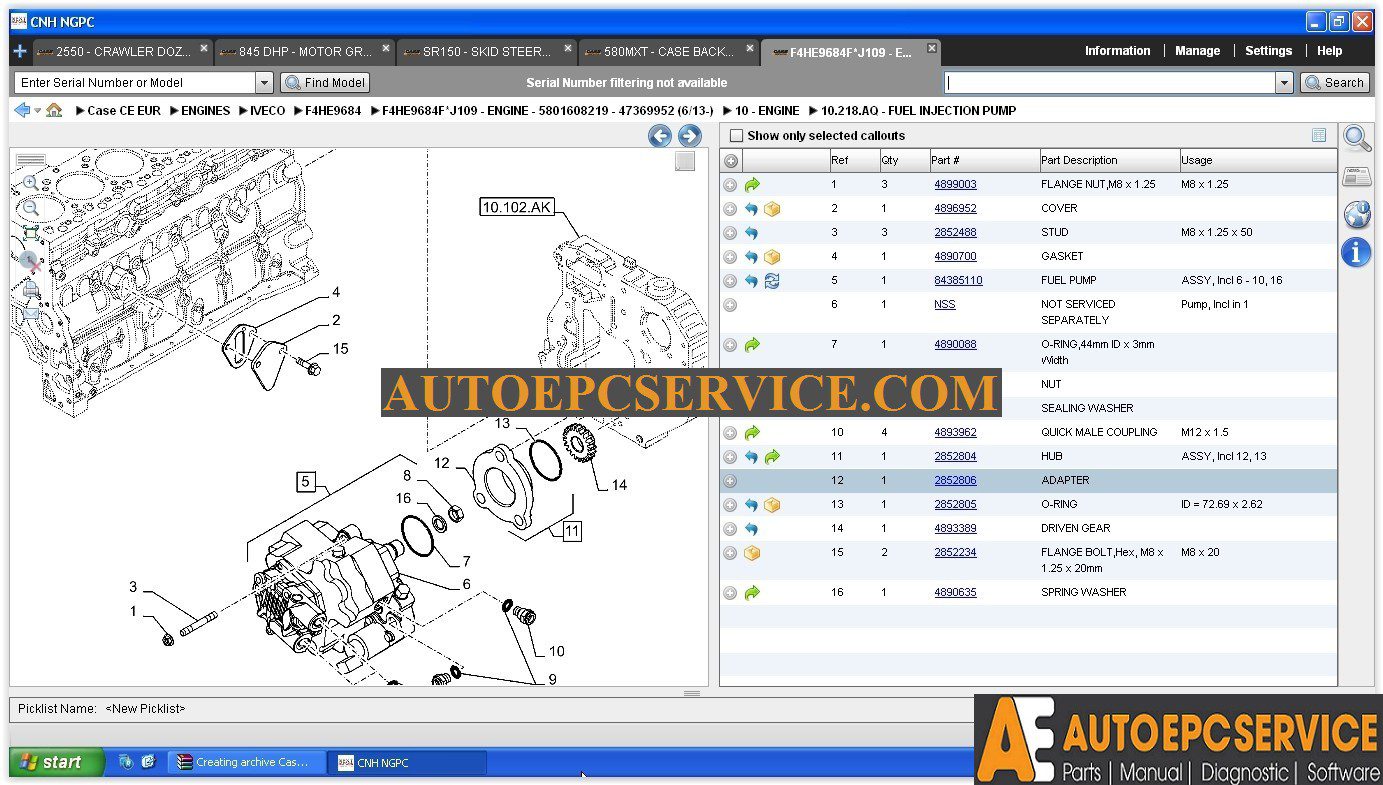
Task: Go to next illustration with right arrow
Action: (x=690, y=136)
